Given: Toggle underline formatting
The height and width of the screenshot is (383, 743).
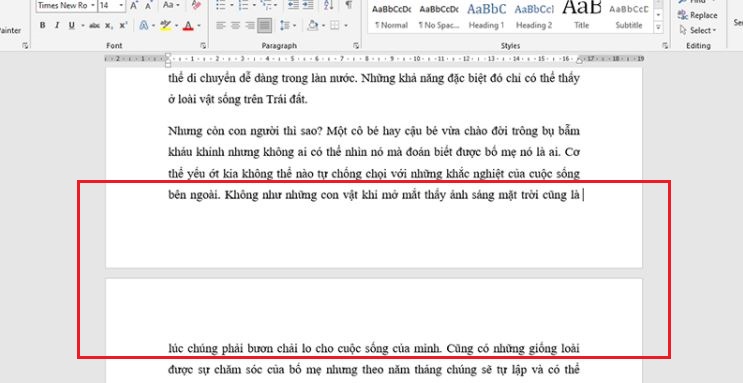Looking at the screenshot, I should [x=71, y=25].
